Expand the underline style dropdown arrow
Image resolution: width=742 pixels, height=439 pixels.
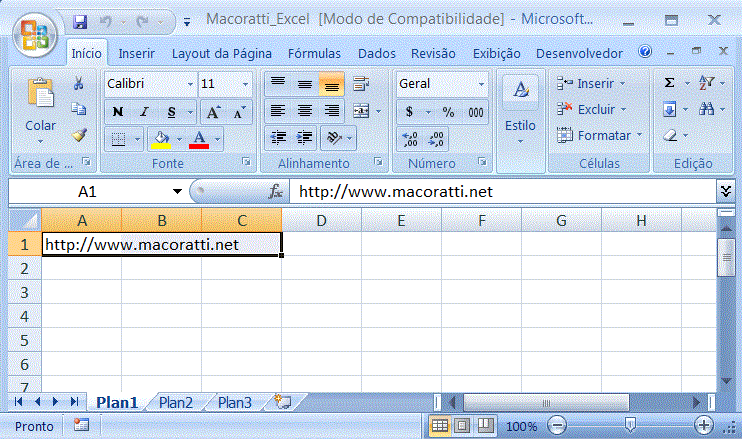click(190, 113)
